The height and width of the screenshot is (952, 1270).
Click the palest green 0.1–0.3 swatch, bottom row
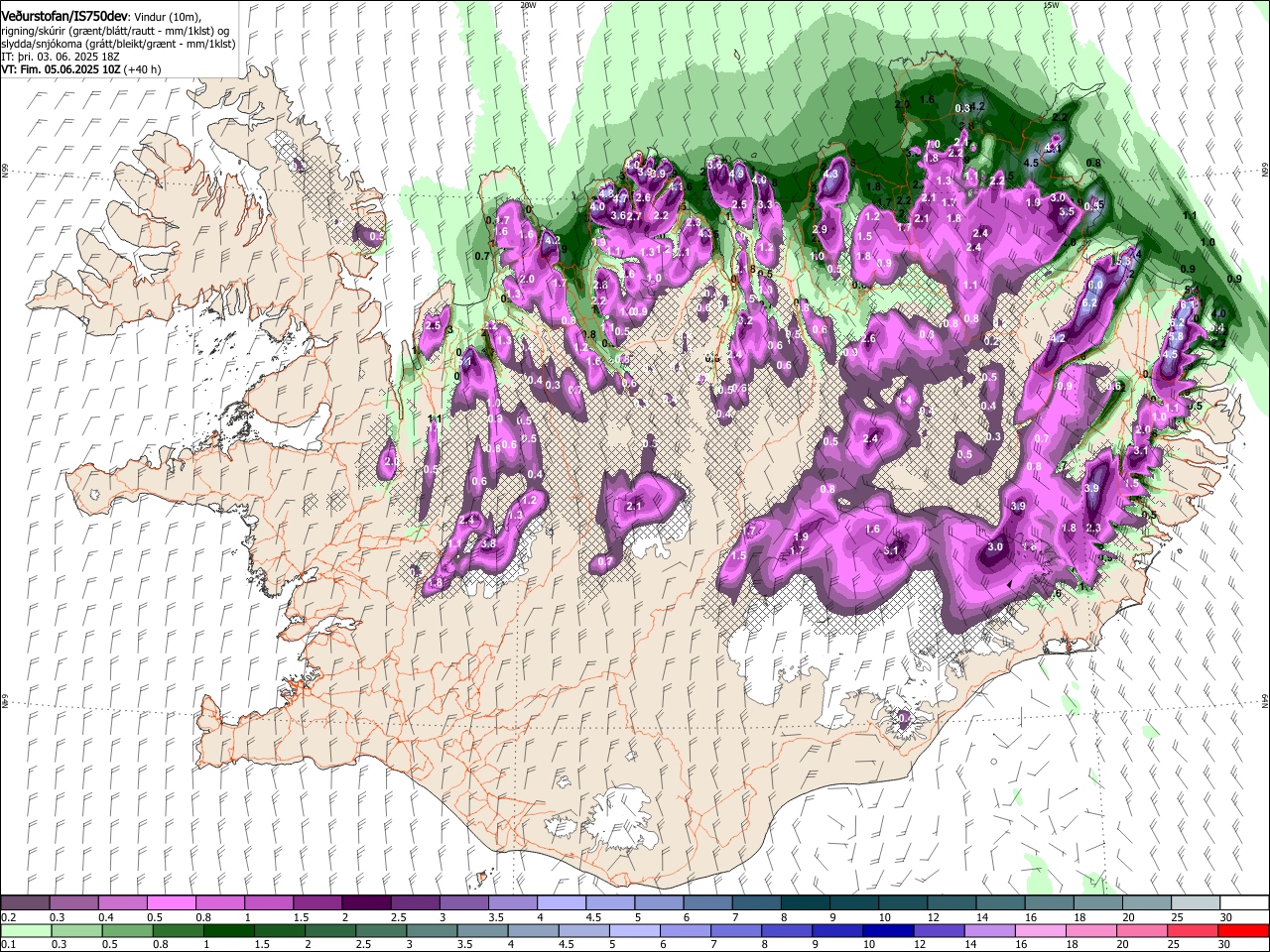click(25, 930)
